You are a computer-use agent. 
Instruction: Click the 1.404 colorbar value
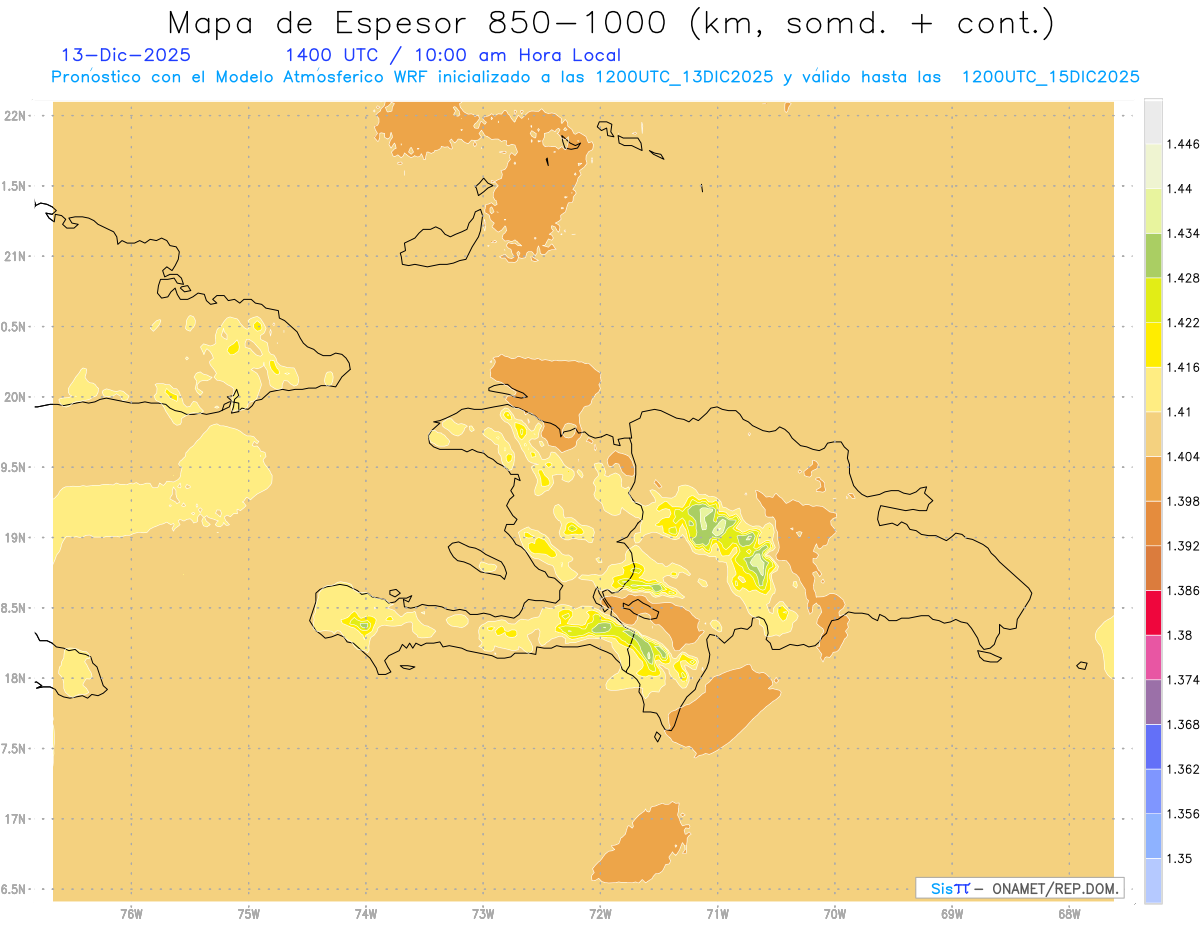(x=1183, y=457)
